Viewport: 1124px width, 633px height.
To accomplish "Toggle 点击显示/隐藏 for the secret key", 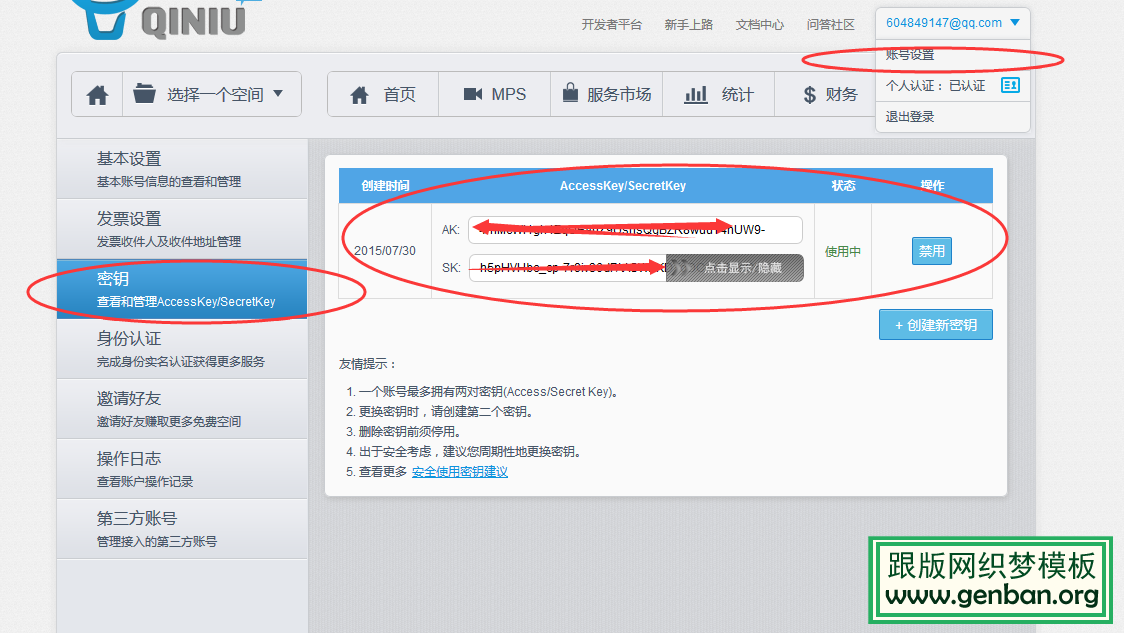I will pos(735,267).
